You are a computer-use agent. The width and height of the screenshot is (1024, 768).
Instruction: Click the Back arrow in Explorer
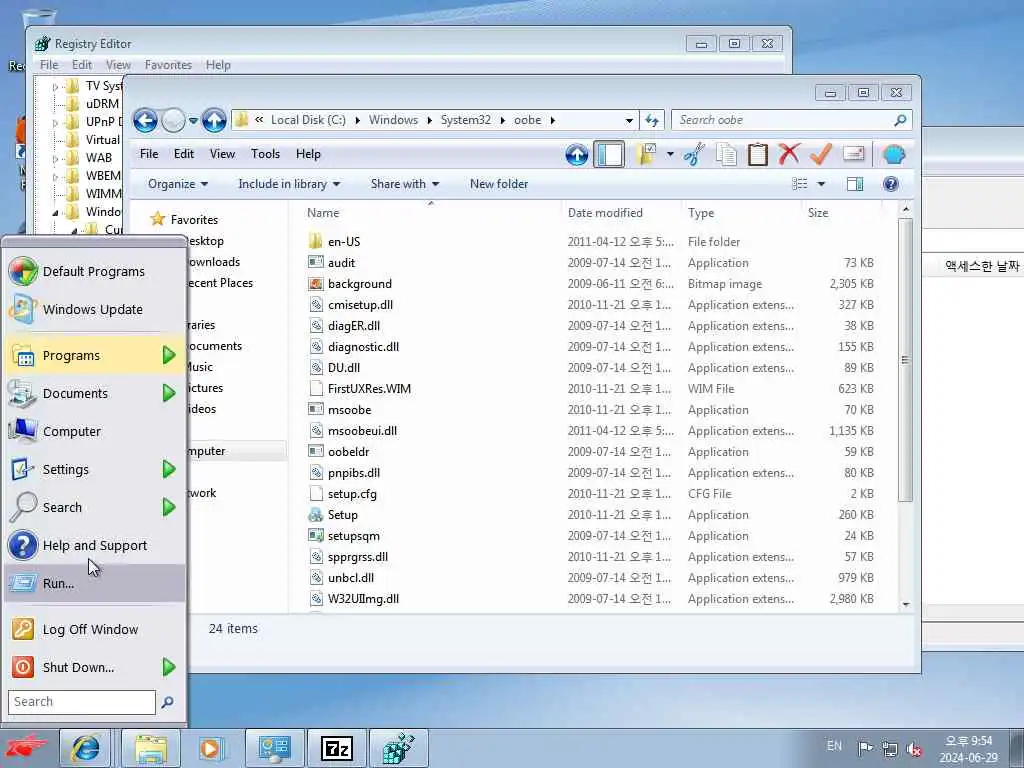[x=145, y=120]
